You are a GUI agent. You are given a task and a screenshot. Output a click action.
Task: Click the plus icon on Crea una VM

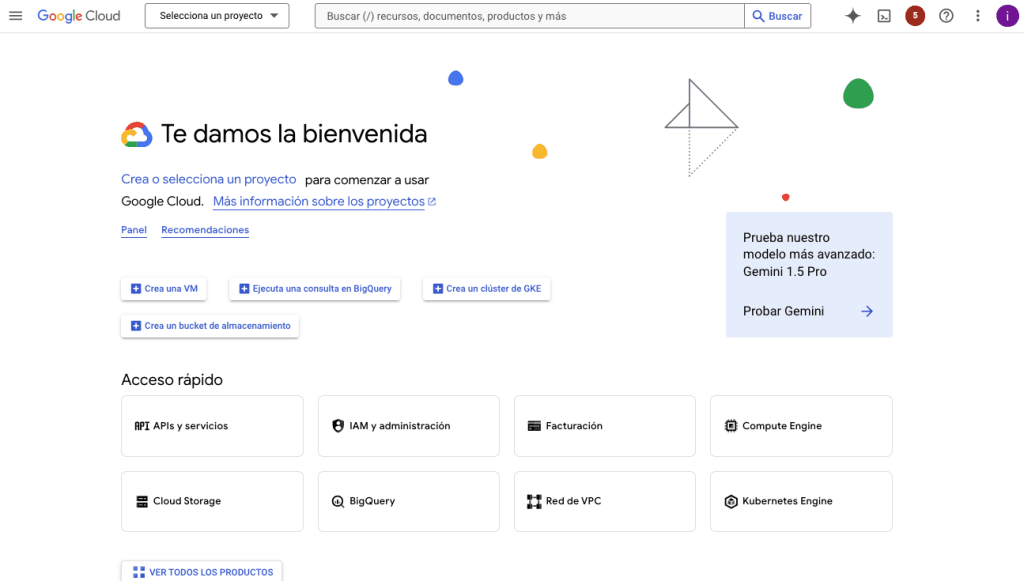tap(136, 289)
